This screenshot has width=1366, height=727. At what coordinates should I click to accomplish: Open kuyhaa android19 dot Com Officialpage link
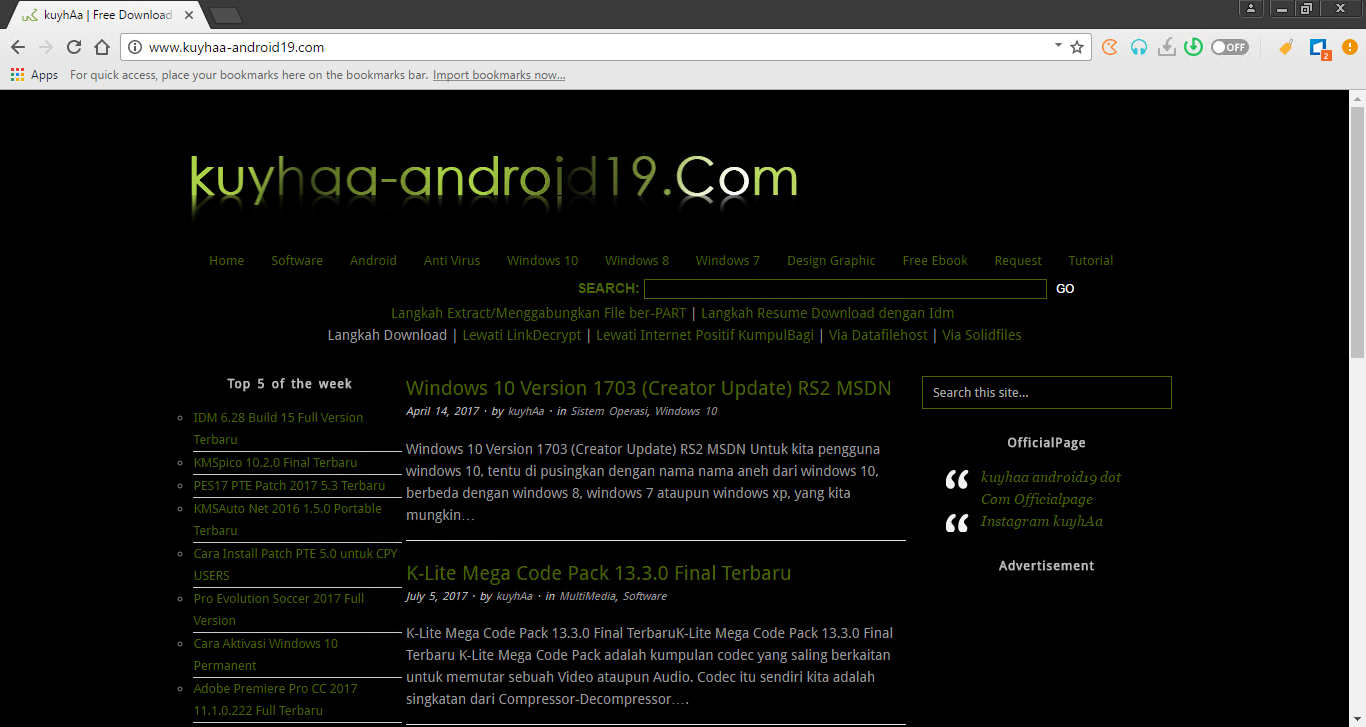[x=1050, y=488]
